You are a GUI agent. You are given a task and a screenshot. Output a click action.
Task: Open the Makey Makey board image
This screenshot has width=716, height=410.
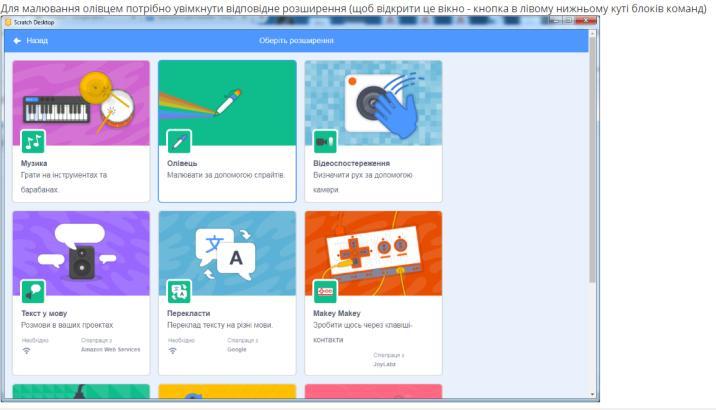[x=374, y=253]
